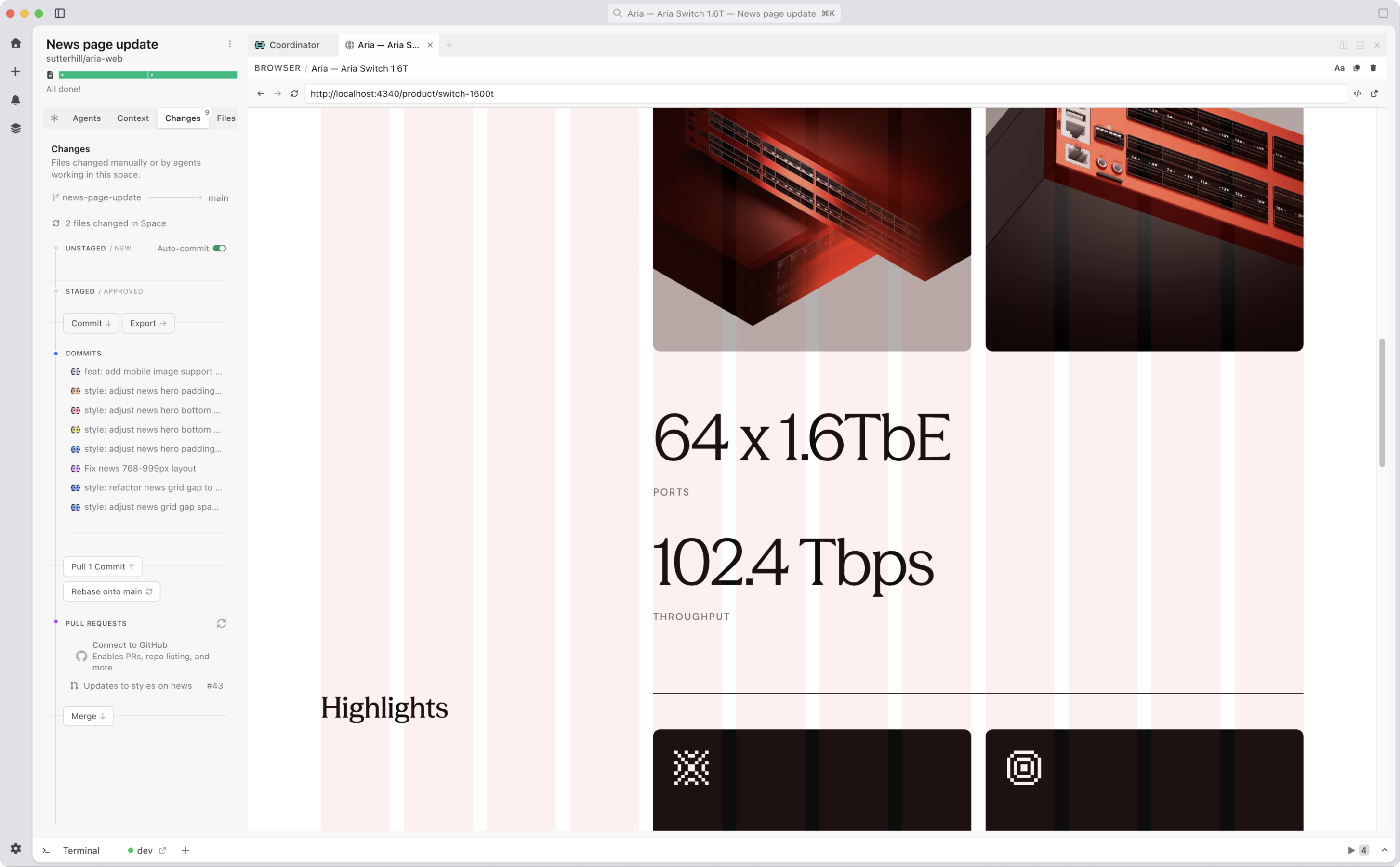Click the layers stack icon in sidebar

(16, 129)
